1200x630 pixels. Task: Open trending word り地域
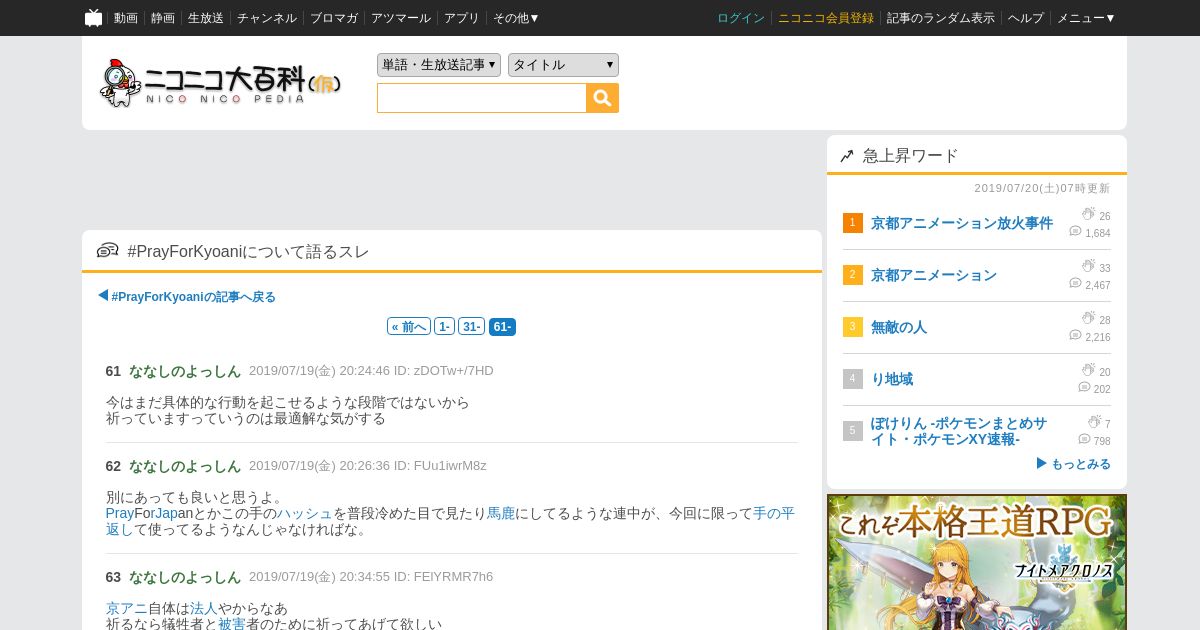point(892,379)
